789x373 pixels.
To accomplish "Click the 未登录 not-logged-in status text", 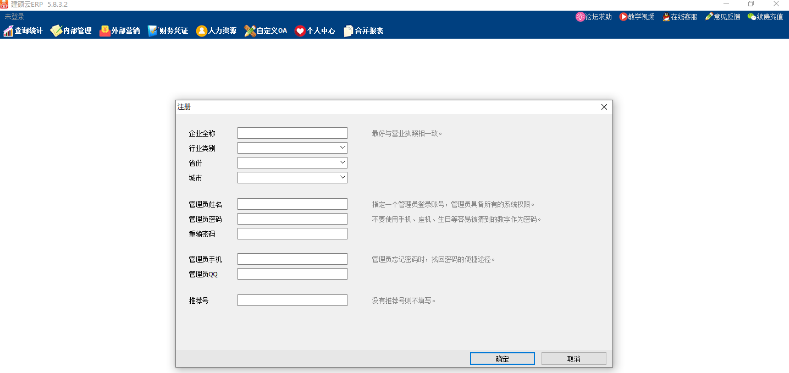I will [14, 17].
